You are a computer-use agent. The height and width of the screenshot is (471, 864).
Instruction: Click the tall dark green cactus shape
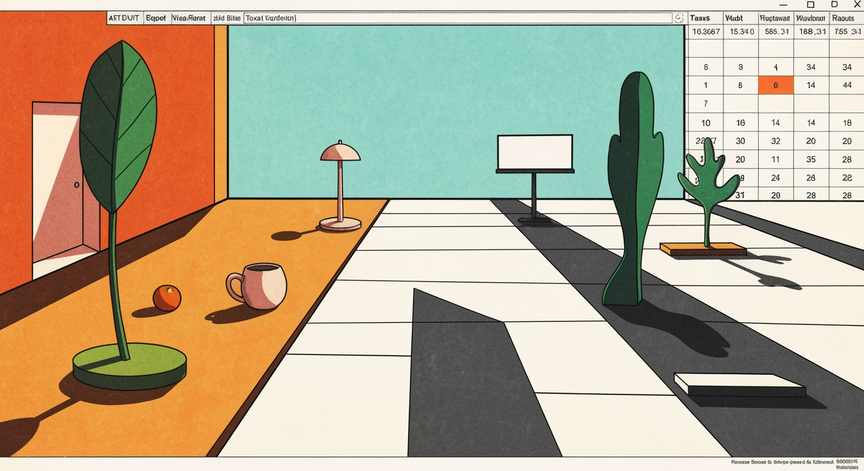pos(635,188)
